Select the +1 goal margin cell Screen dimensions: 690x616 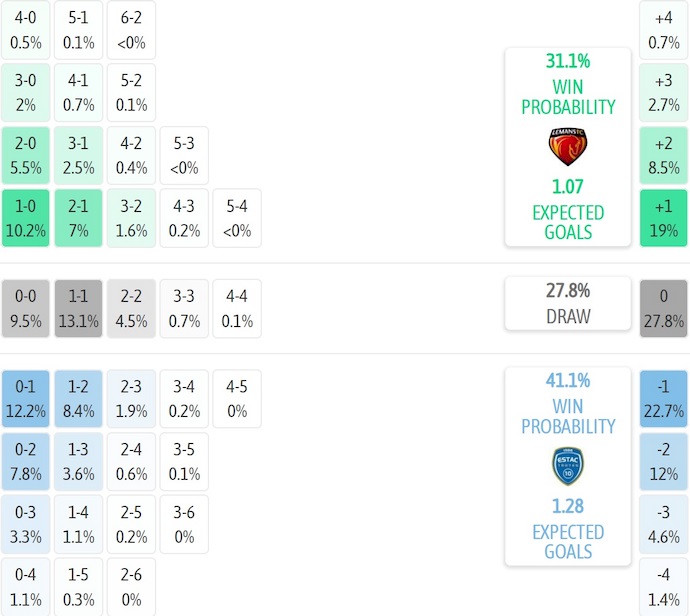[664, 218]
